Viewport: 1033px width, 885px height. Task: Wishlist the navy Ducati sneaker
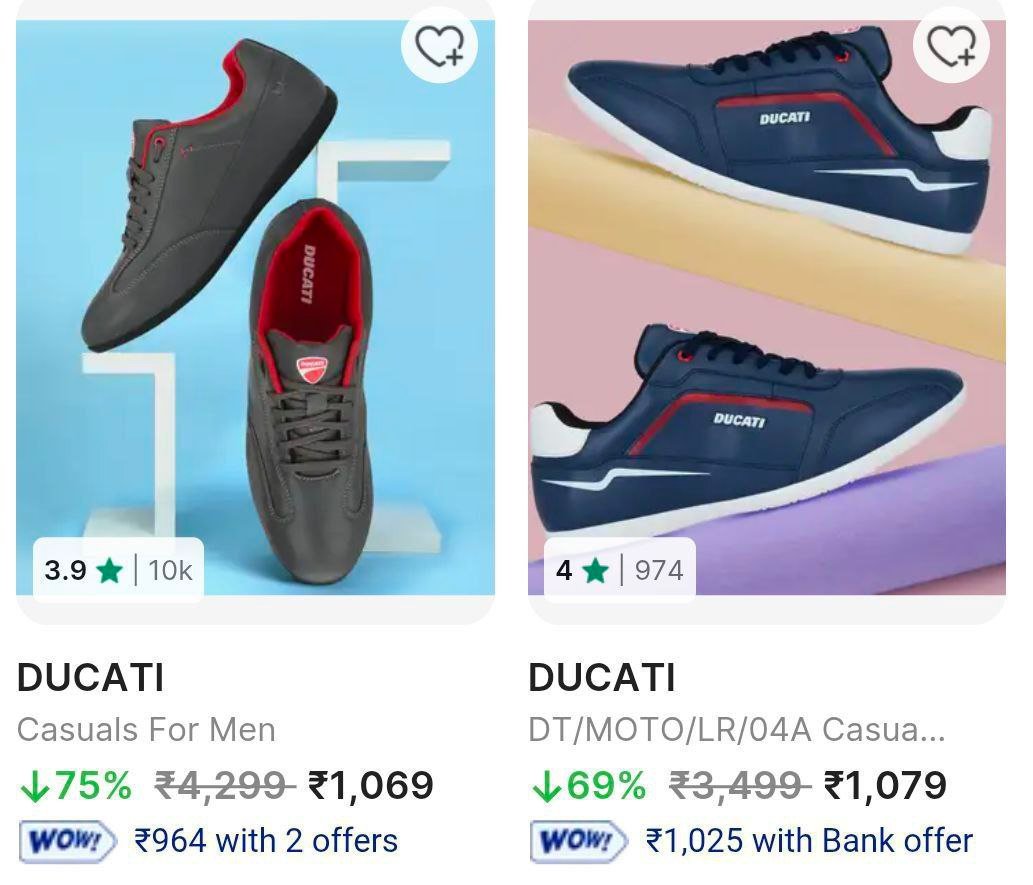(951, 45)
